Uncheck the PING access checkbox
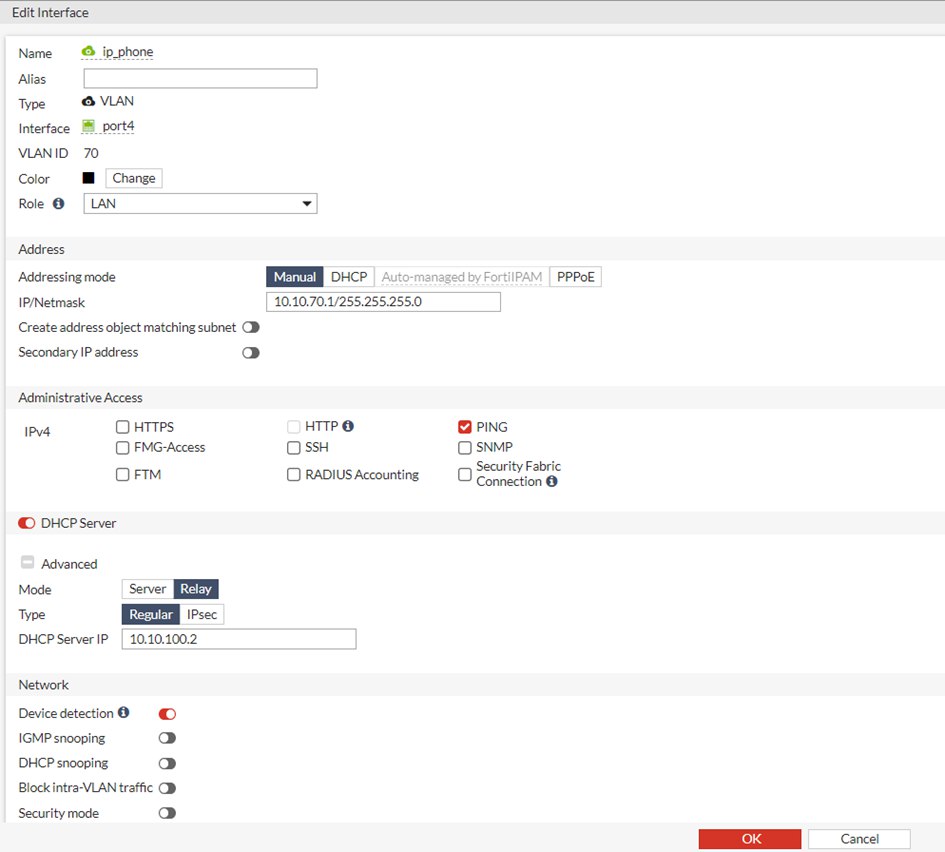This screenshot has height=852, width=945. tap(465, 427)
